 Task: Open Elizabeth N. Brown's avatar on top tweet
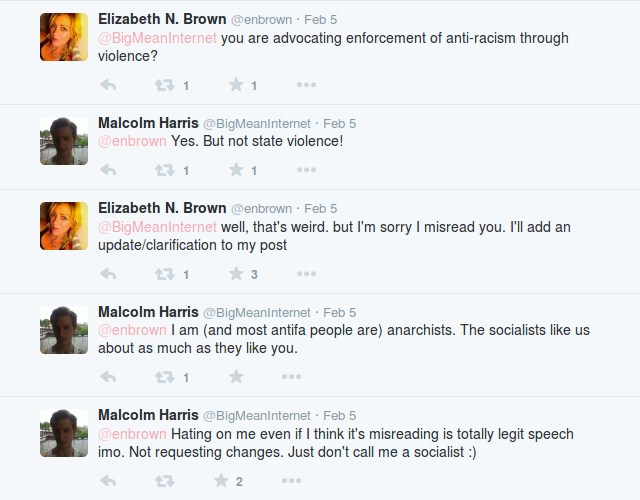pyautogui.click(x=64, y=37)
